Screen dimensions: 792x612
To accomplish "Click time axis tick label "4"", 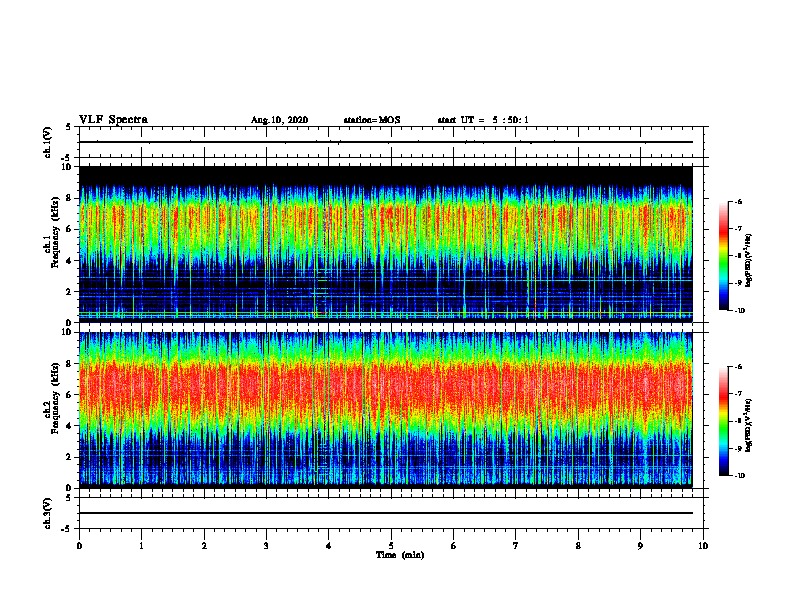I will (x=329, y=546).
